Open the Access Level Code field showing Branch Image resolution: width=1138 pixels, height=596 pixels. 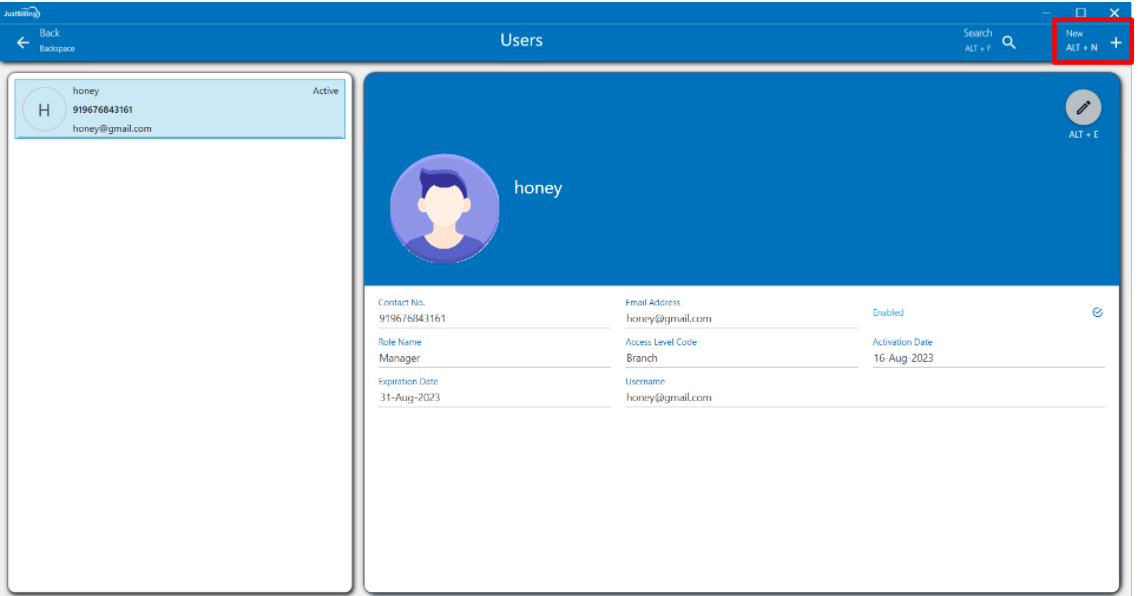coord(740,358)
